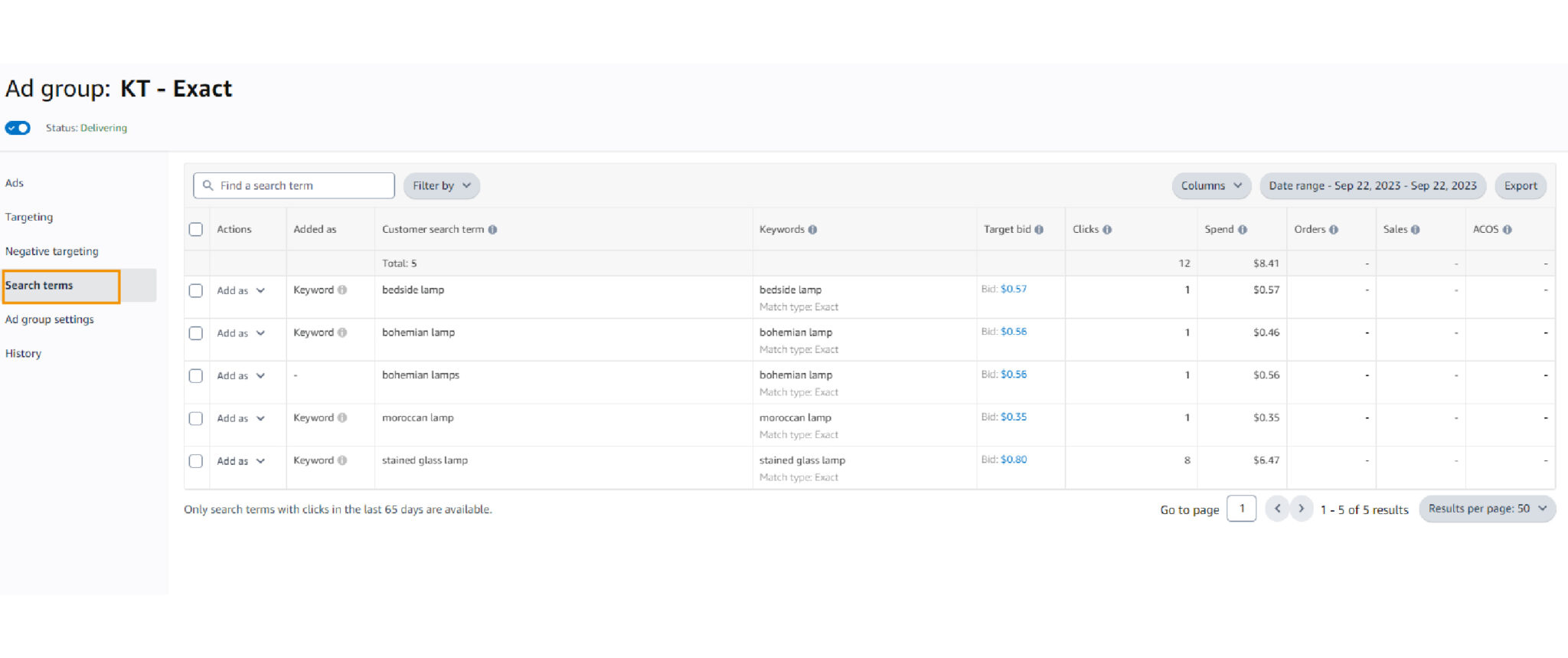This screenshot has height=658, width=1568.
Task: Click the $0.80 bid for stained glass lamp
Action: [x=1014, y=460]
